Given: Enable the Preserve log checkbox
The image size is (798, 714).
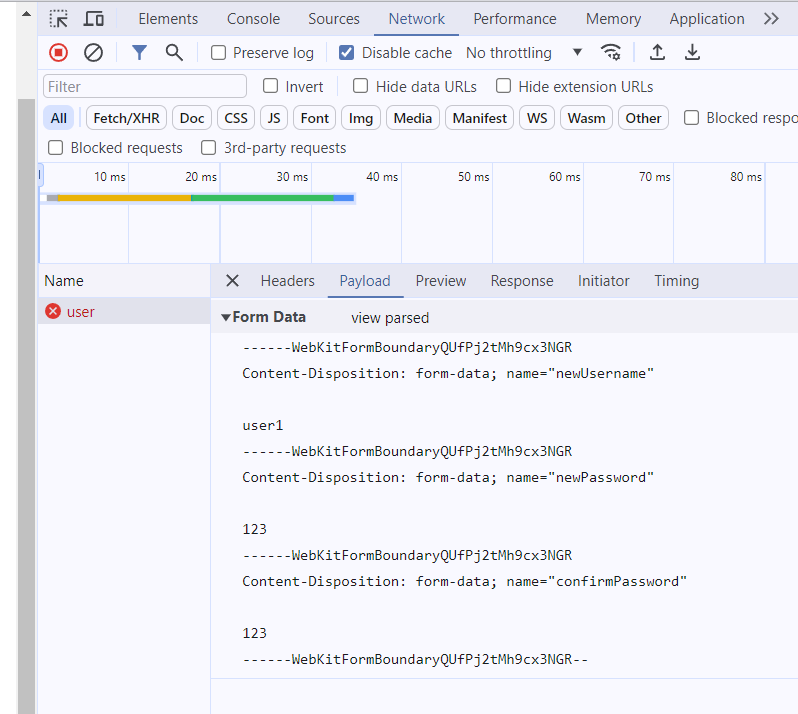Looking at the screenshot, I should pyautogui.click(x=219, y=52).
